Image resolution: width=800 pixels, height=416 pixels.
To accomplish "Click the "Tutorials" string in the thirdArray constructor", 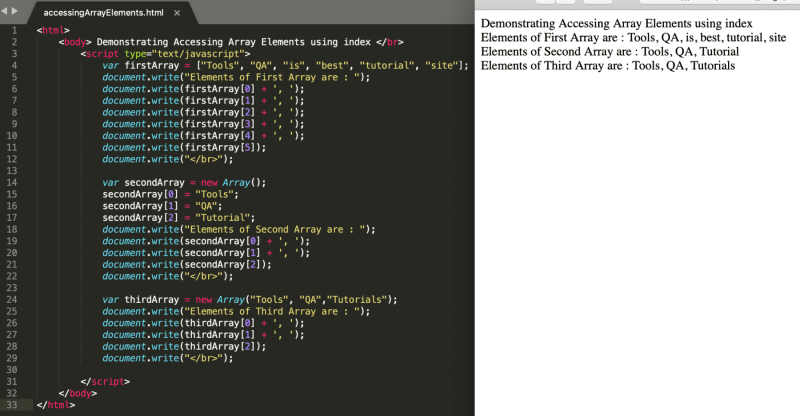I will [357, 300].
